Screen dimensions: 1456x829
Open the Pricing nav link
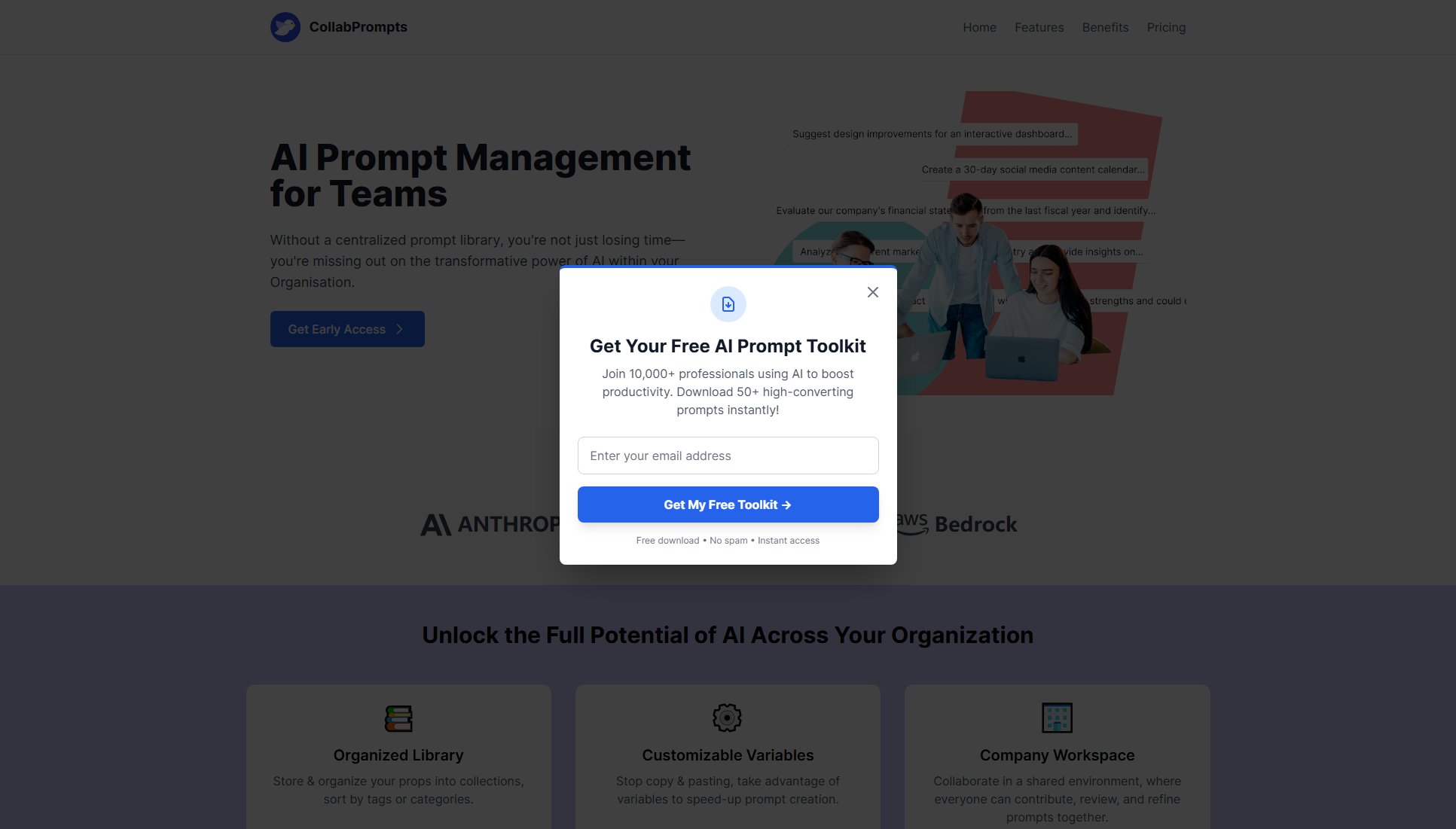pos(1166,27)
